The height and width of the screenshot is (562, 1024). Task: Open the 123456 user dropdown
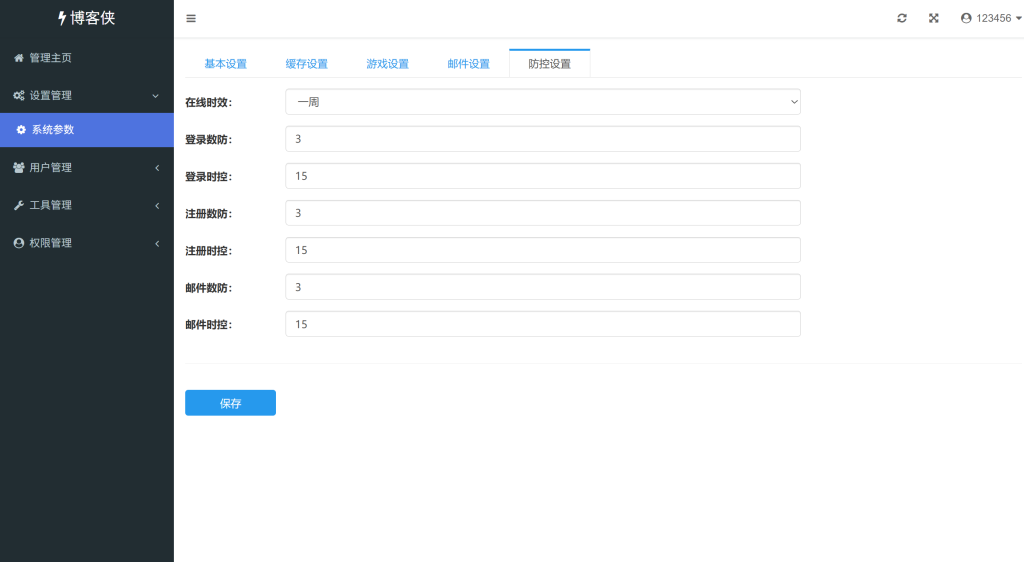click(991, 18)
